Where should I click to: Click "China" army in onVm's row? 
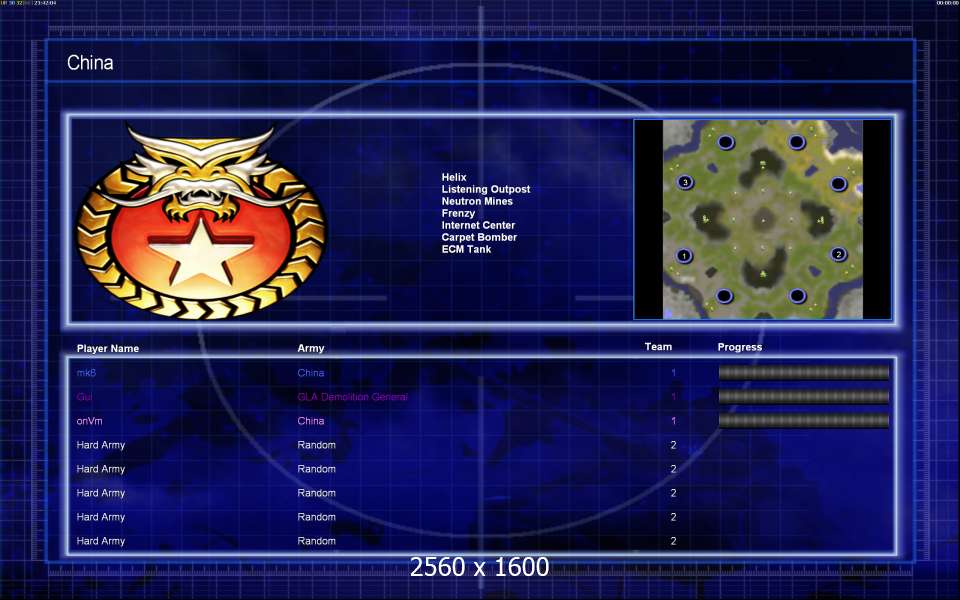click(x=310, y=421)
